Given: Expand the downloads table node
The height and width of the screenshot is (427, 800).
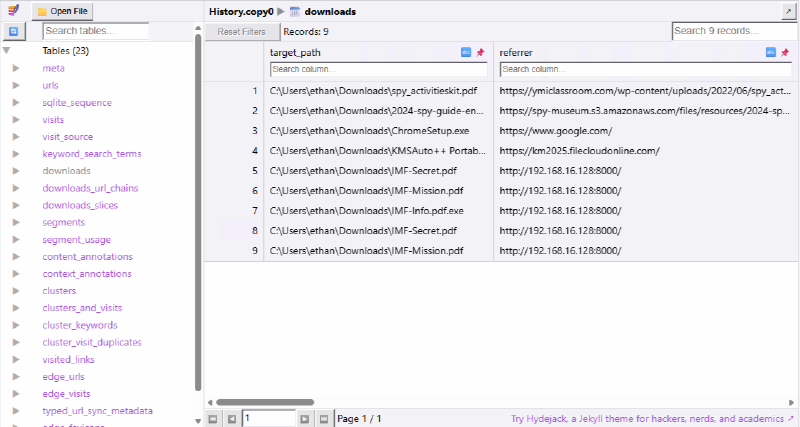Looking at the screenshot, I should point(16,171).
